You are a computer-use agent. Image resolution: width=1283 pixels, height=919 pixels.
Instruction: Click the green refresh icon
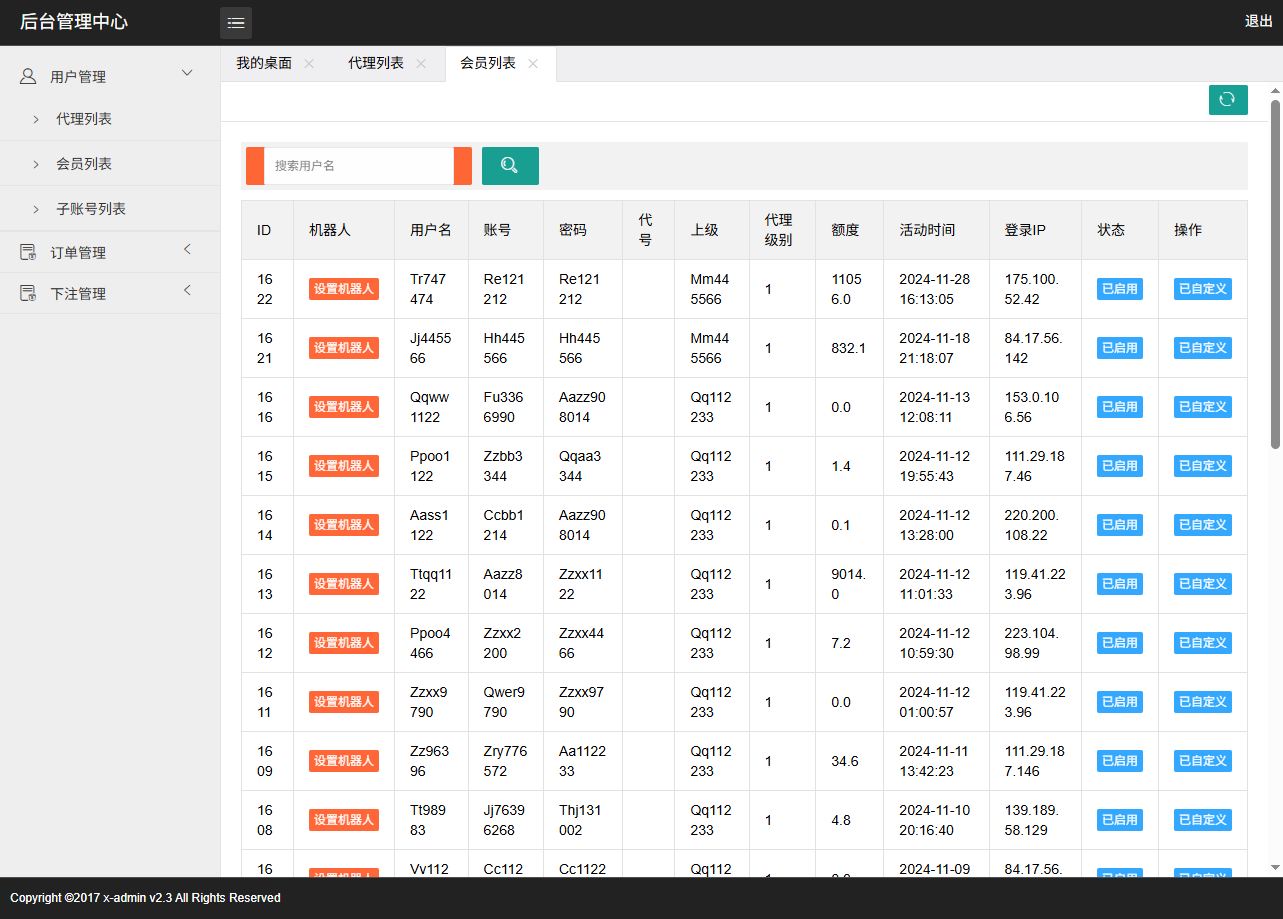1228,100
